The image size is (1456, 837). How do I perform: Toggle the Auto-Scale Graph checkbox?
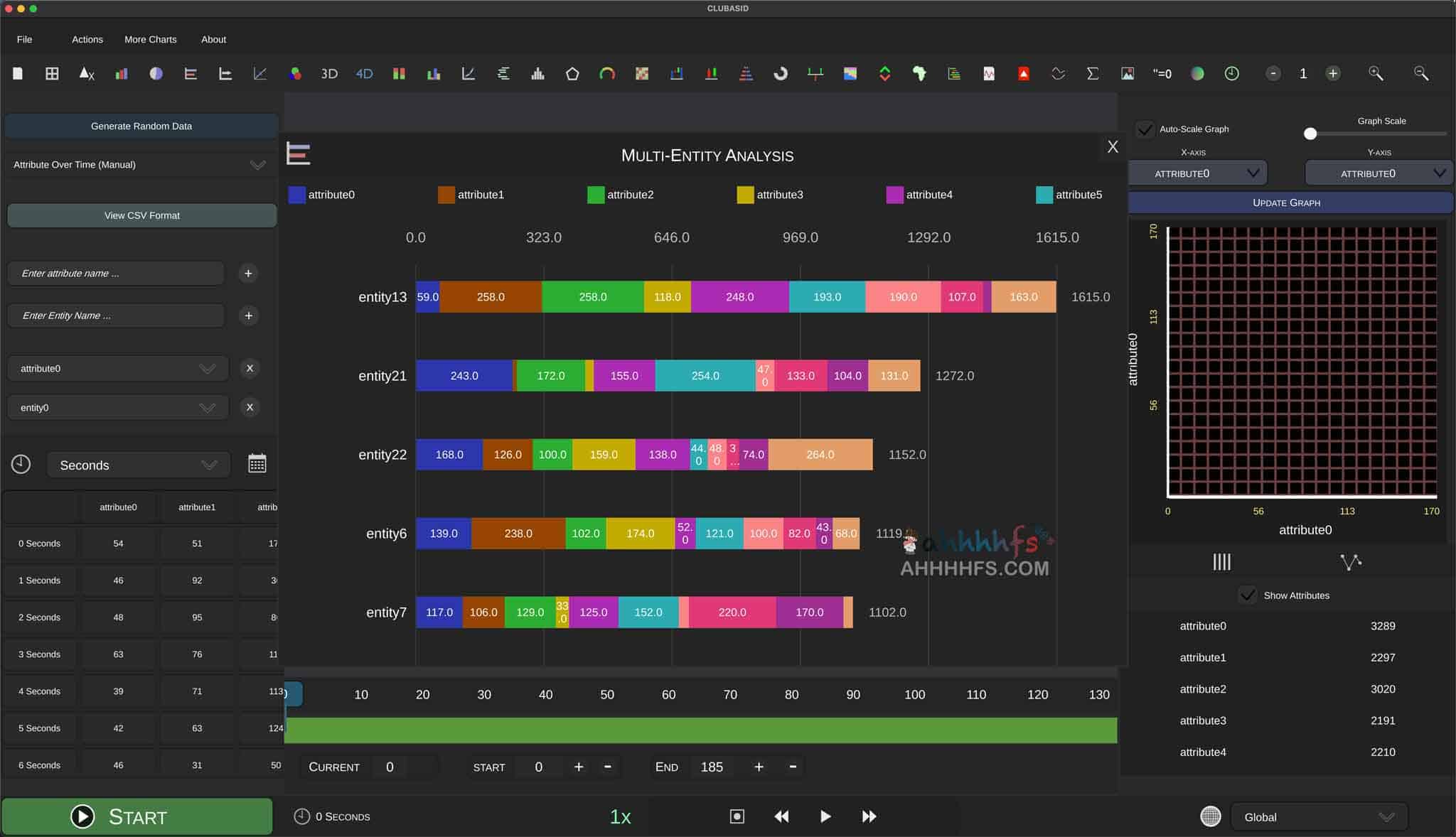pyautogui.click(x=1145, y=129)
